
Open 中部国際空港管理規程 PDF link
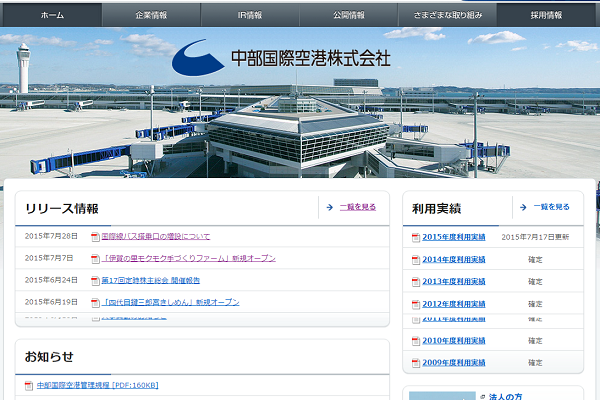coord(98,385)
